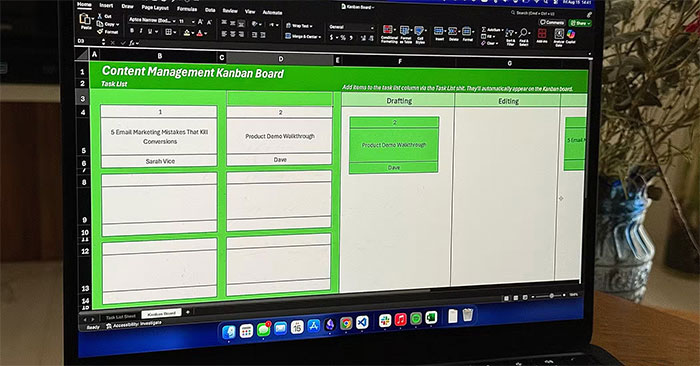The height and width of the screenshot is (366, 700).
Task: Open the Insert ribbon tab
Action: tap(106, 5)
